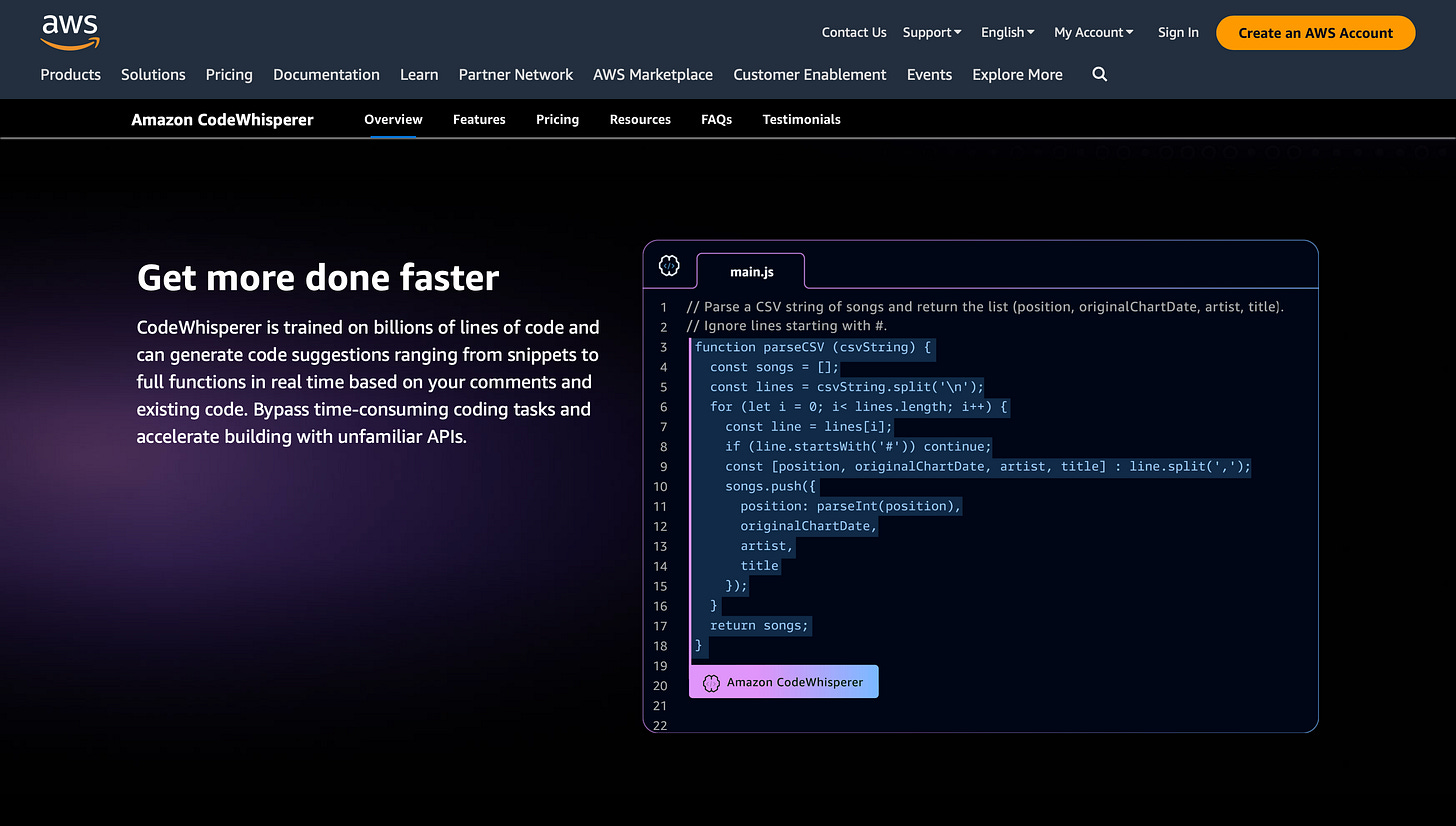This screenshot has height=826, width=1456.
Task: Click the CodeWhisperer brain icon beside main.js
Action: pos(669,266)
